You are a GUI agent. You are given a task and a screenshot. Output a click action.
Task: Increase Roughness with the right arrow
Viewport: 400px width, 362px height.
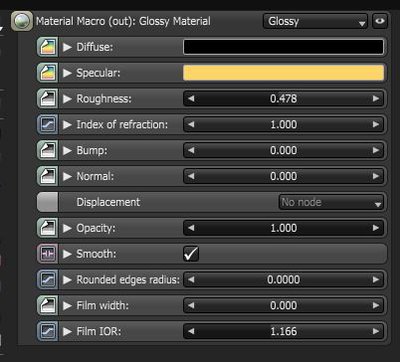(376, 99)
